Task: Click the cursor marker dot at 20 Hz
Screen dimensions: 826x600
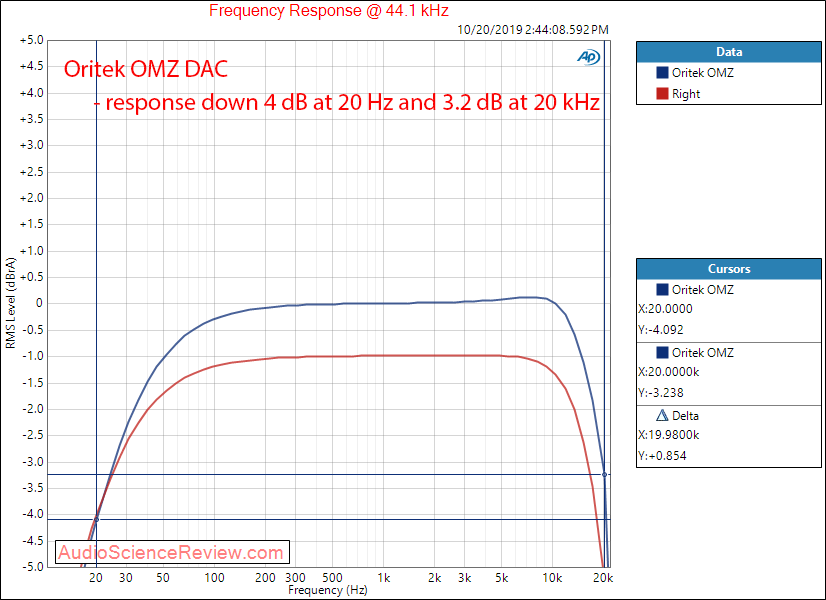Action: (x=96, y=520)
